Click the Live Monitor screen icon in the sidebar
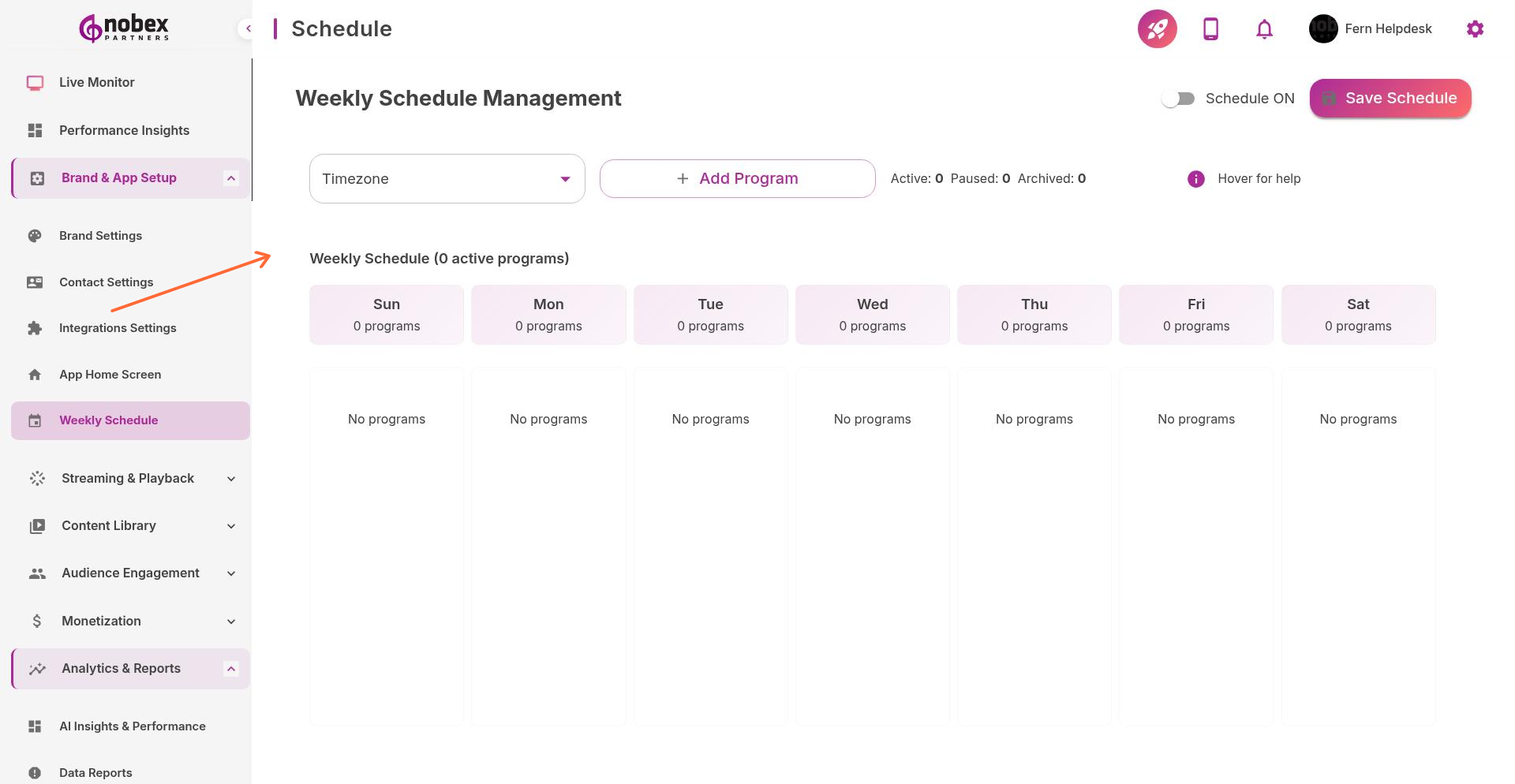Image resolution: width=1515 pixels, height=784 pixels. tap(35, 82)
